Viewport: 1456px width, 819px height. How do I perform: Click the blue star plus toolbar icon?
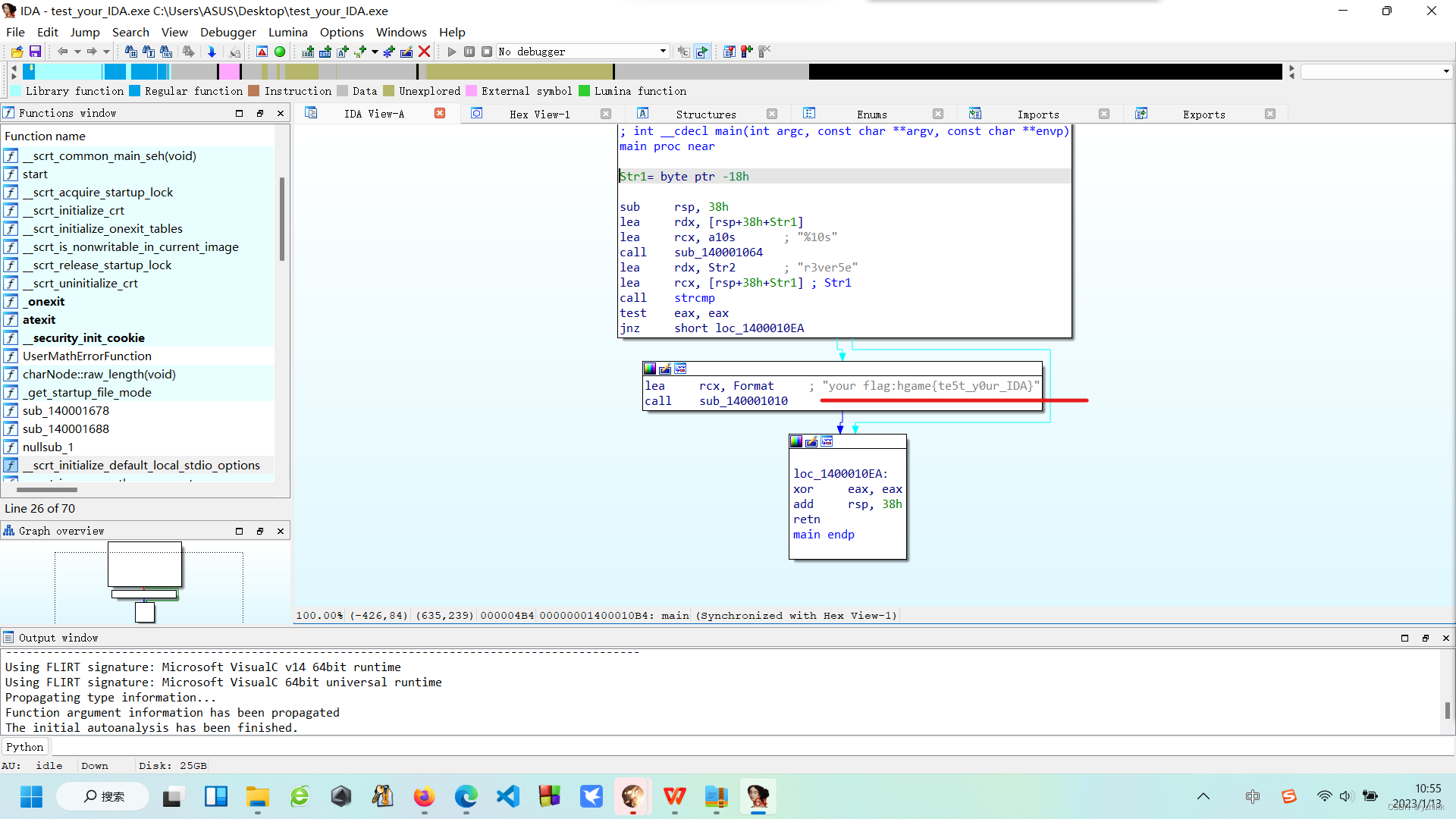pos(389,52)
